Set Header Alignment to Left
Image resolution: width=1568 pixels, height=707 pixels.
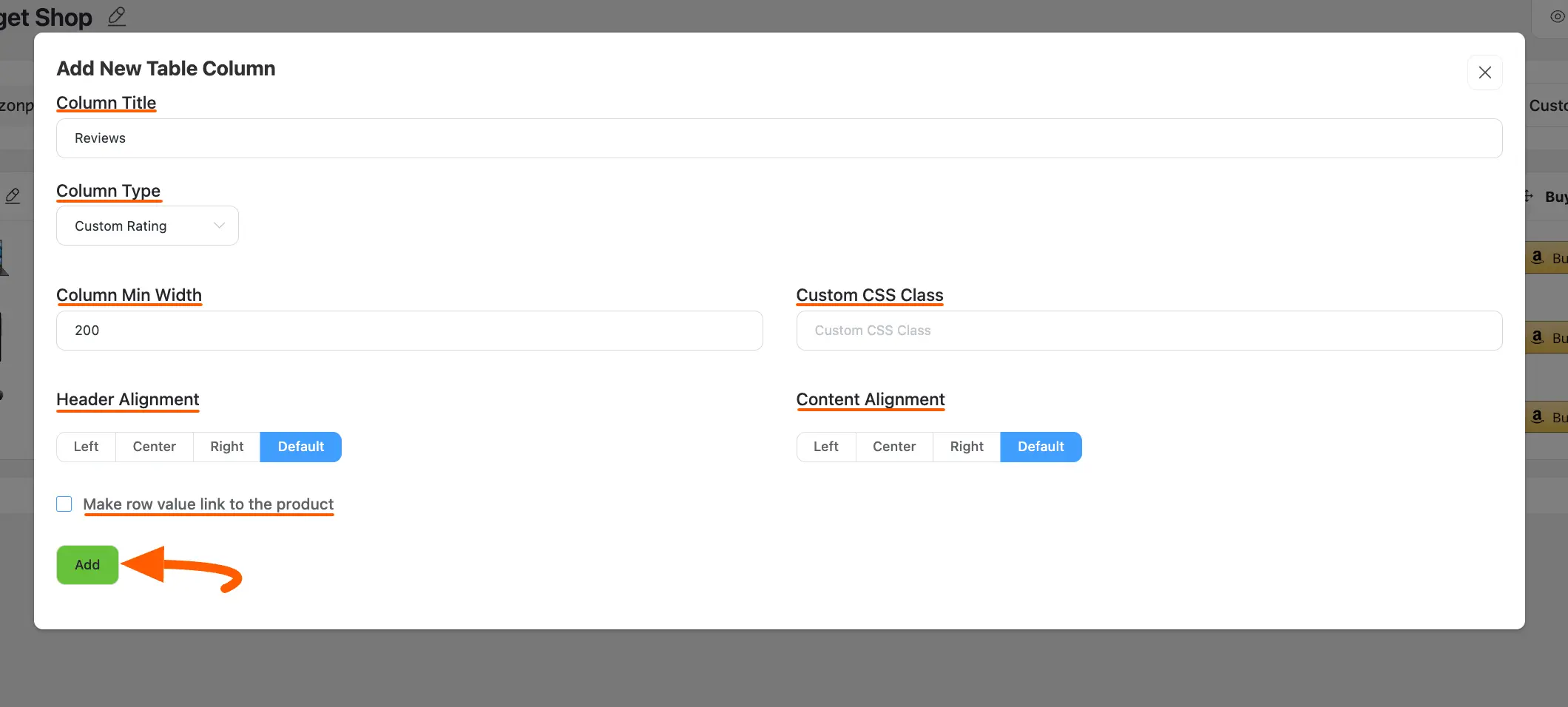coord(85,446)
